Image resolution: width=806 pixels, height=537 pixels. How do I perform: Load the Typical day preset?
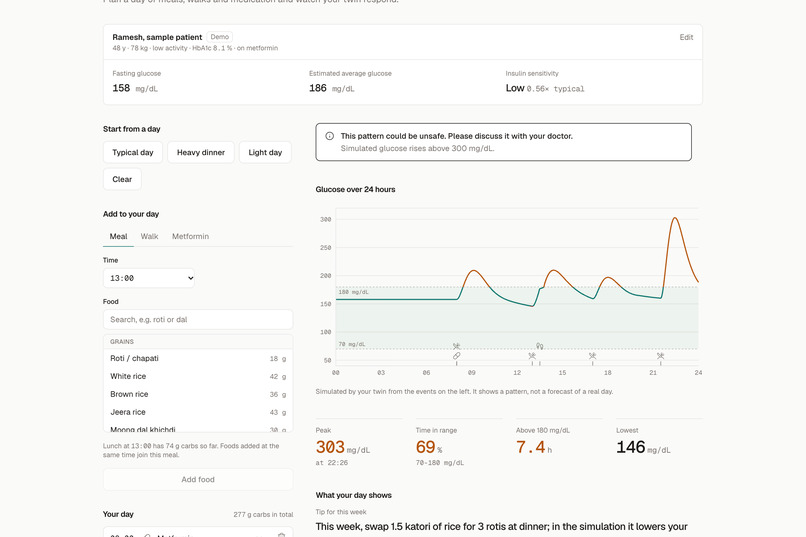pos(133,153)
